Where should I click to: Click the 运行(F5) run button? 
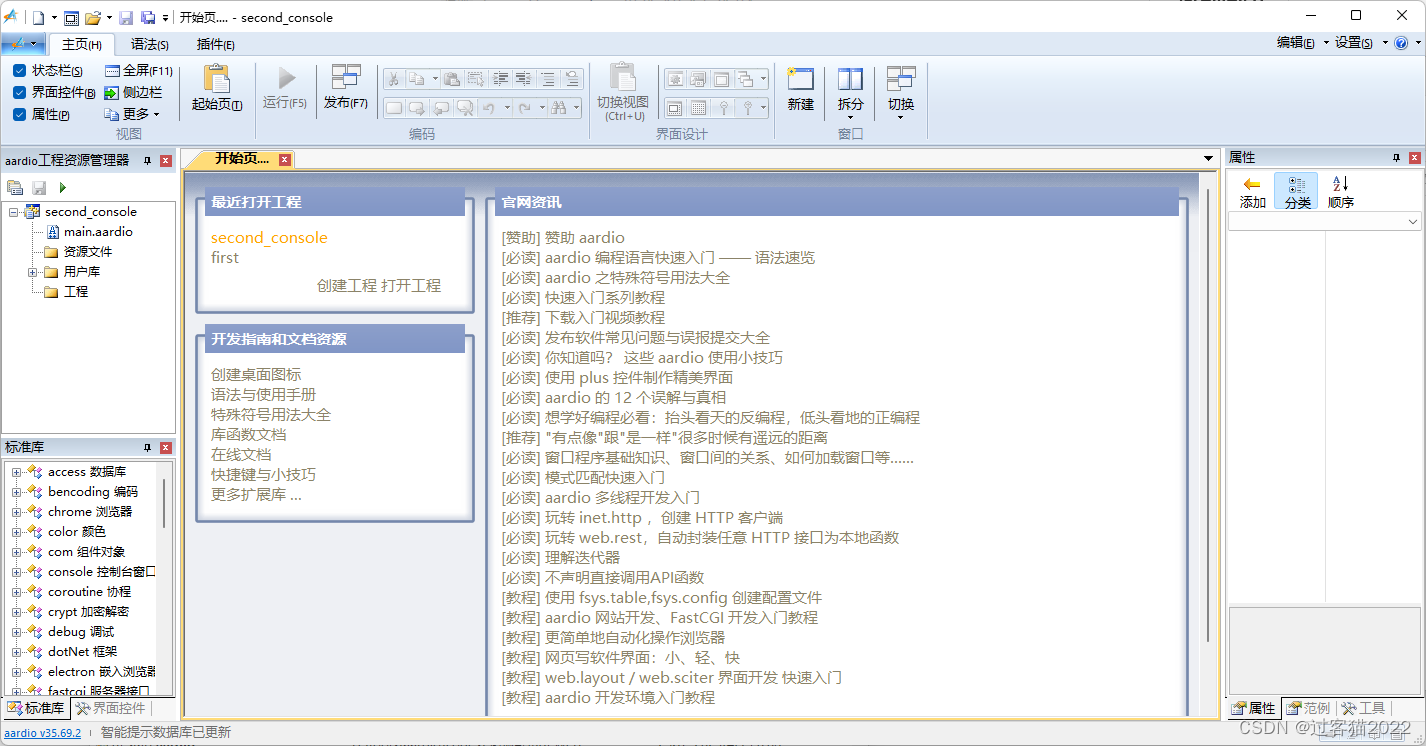coord(285,90)
